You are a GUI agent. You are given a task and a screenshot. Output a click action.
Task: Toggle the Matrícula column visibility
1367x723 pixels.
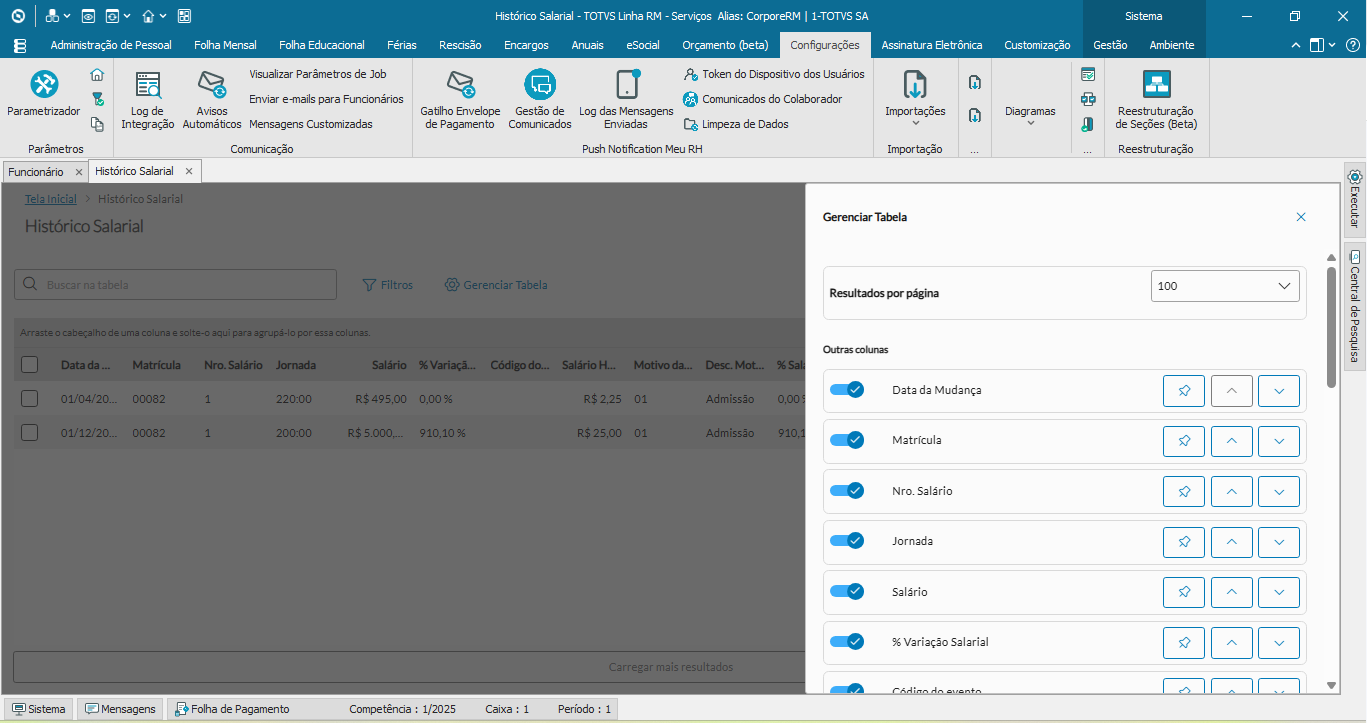[847, 440]
